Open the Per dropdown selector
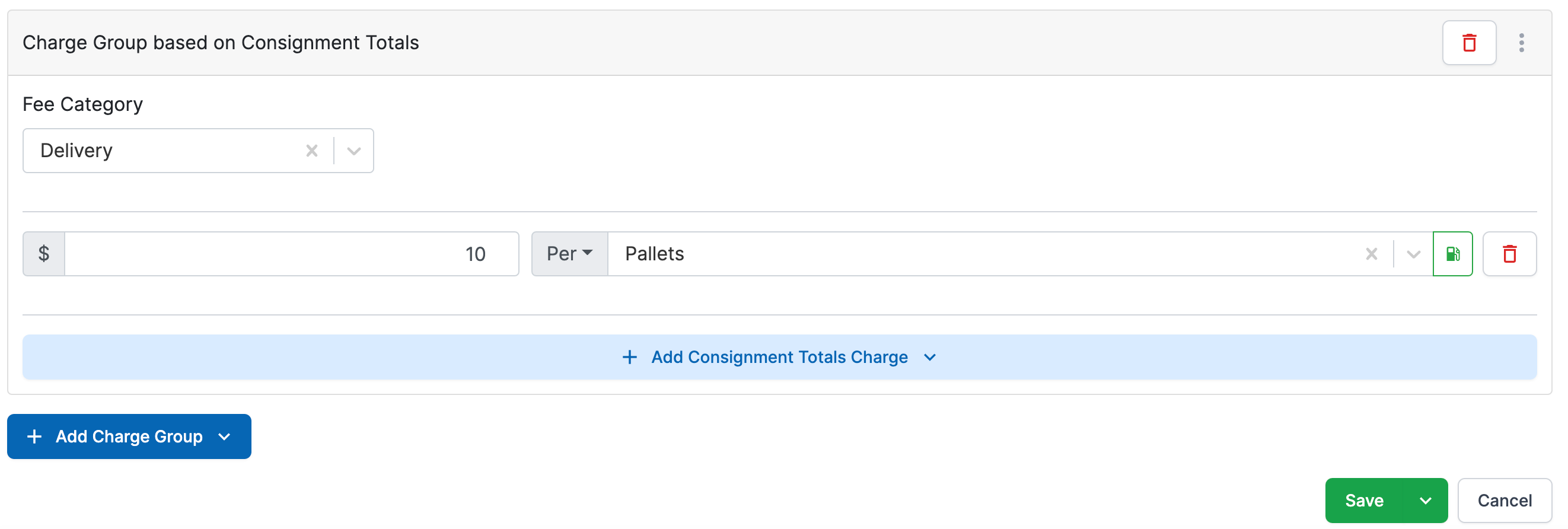The width and height of the screenshot is (1568, 529). 569,254
